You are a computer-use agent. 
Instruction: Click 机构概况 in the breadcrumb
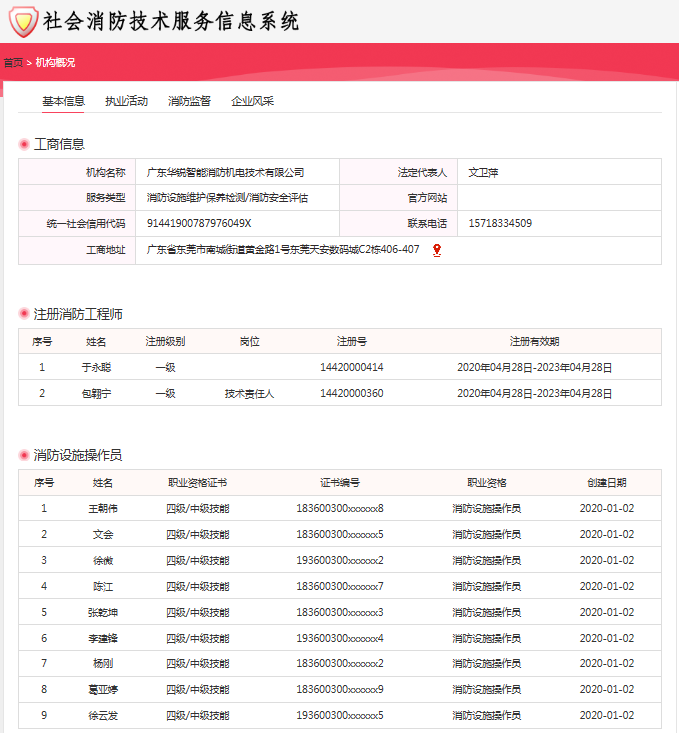point(55,62)
